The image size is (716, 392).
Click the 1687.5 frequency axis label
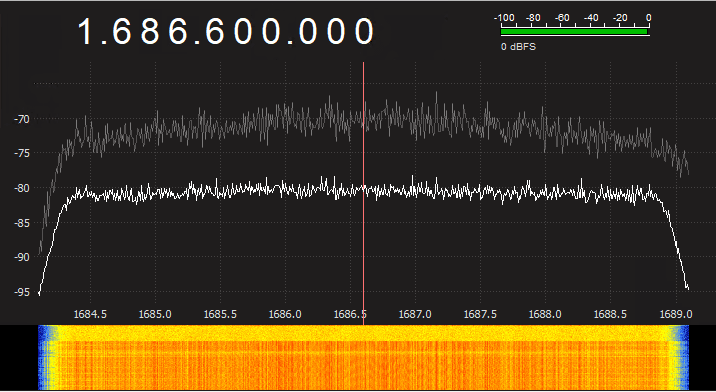click(x=479, y=314)
